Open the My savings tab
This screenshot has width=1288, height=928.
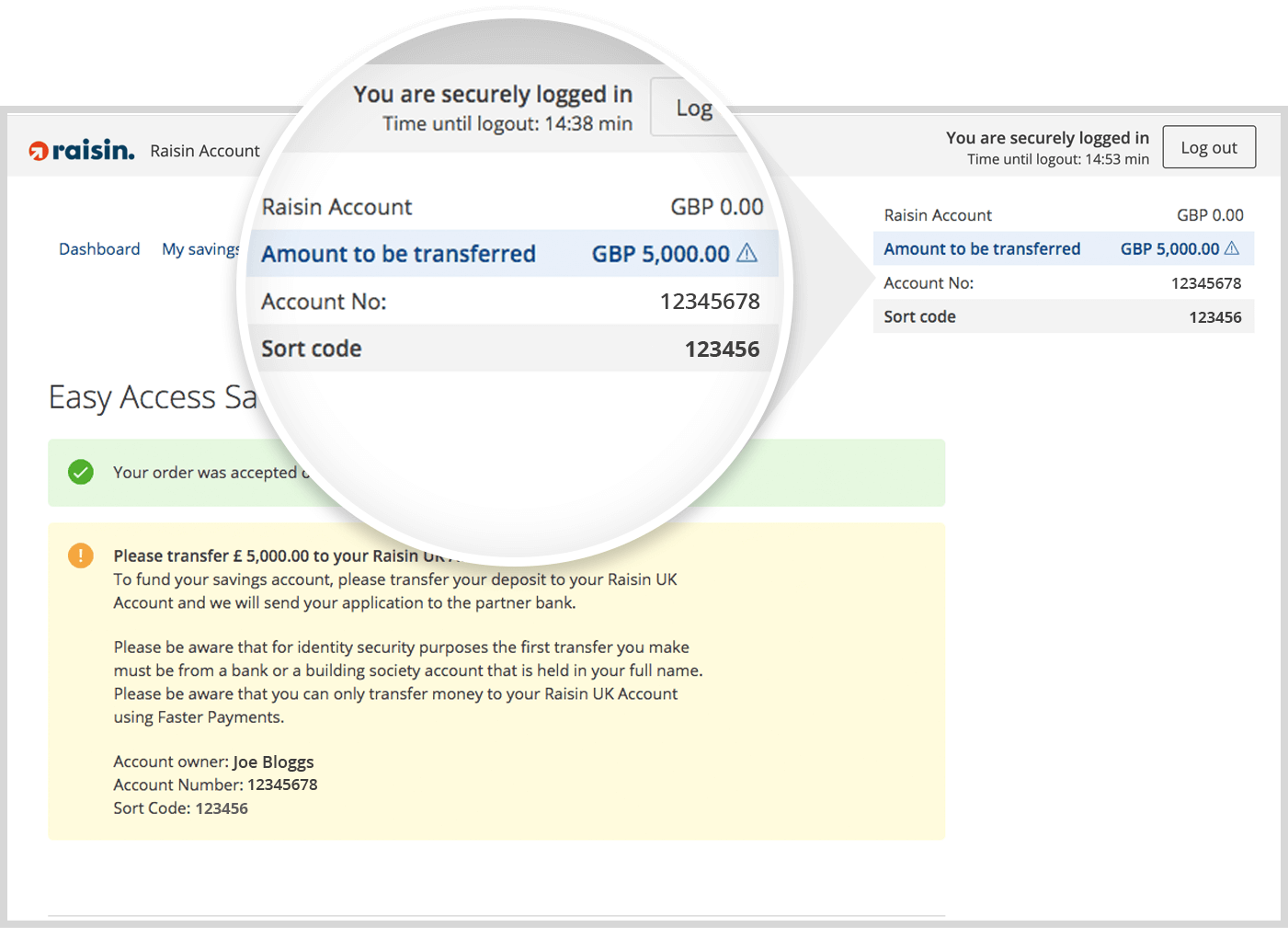tap(200, 249)
